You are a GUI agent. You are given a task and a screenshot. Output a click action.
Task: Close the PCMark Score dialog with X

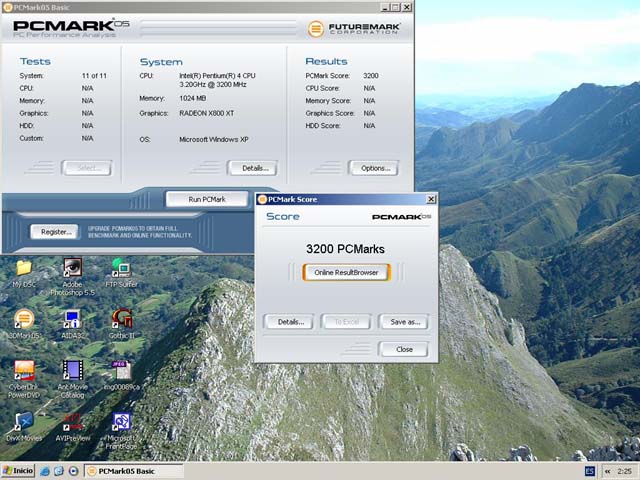click(431, 199)
